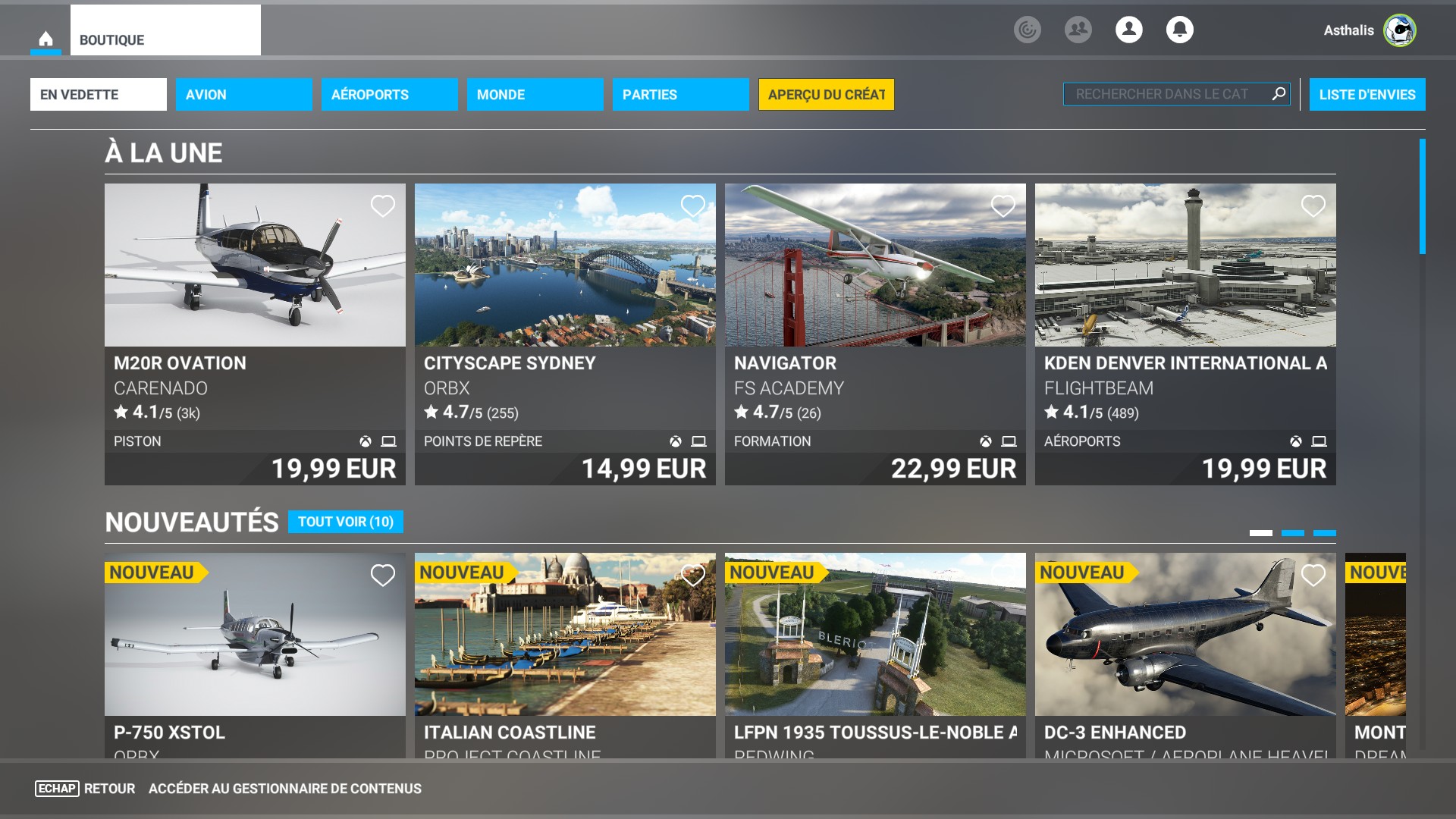This screenshot has height=819, width=1456.
Task: Open the Navigator FS Academy thumbnail
Action: (x=874, y=265)
